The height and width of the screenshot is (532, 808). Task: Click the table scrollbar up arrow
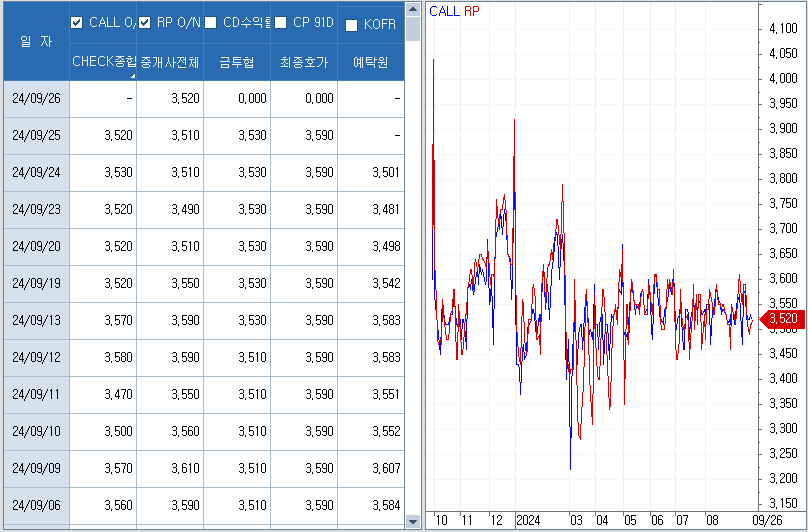click(x=412, y=8)
